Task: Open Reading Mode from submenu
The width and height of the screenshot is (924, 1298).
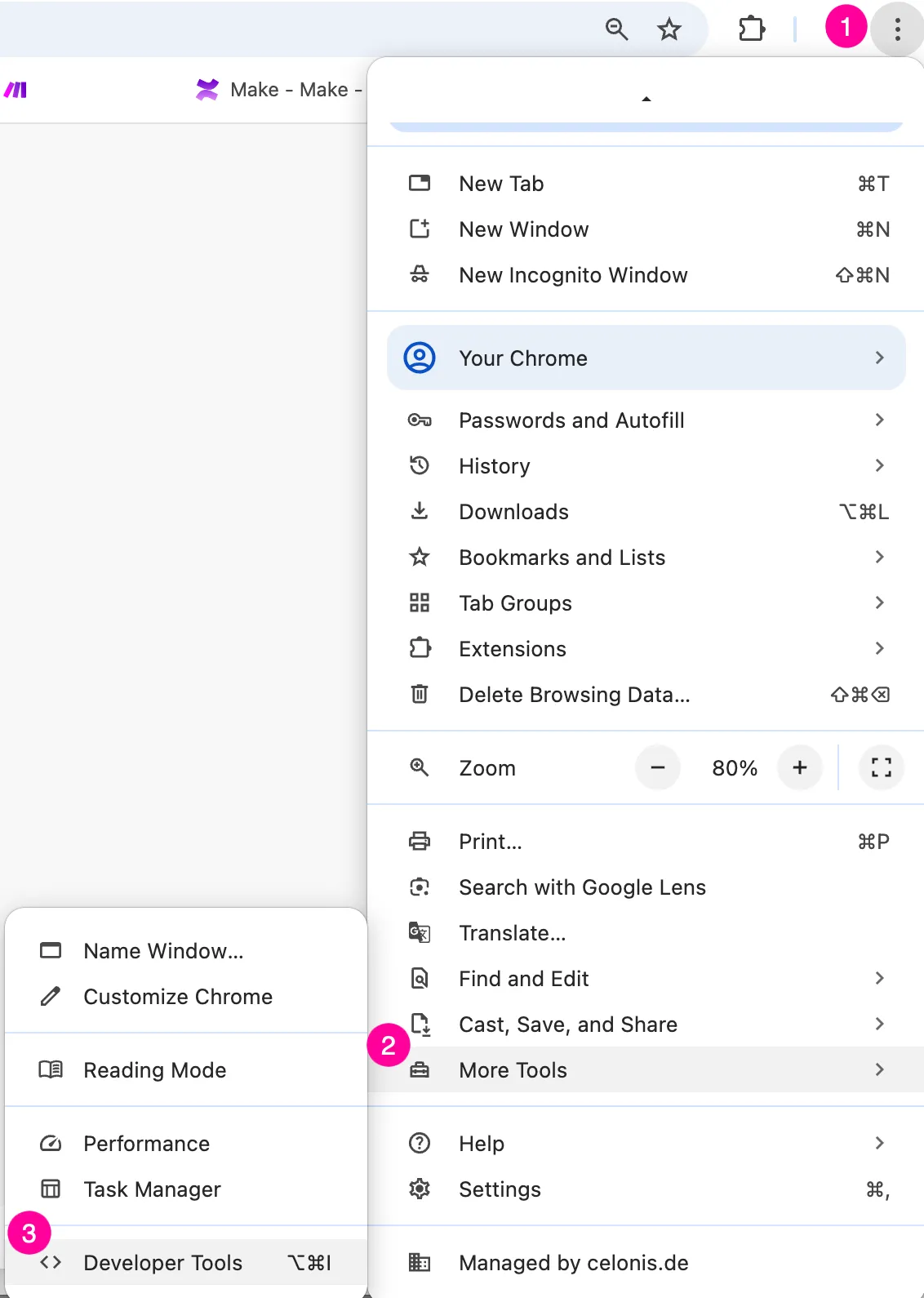Action: (x=186, y=1070)
